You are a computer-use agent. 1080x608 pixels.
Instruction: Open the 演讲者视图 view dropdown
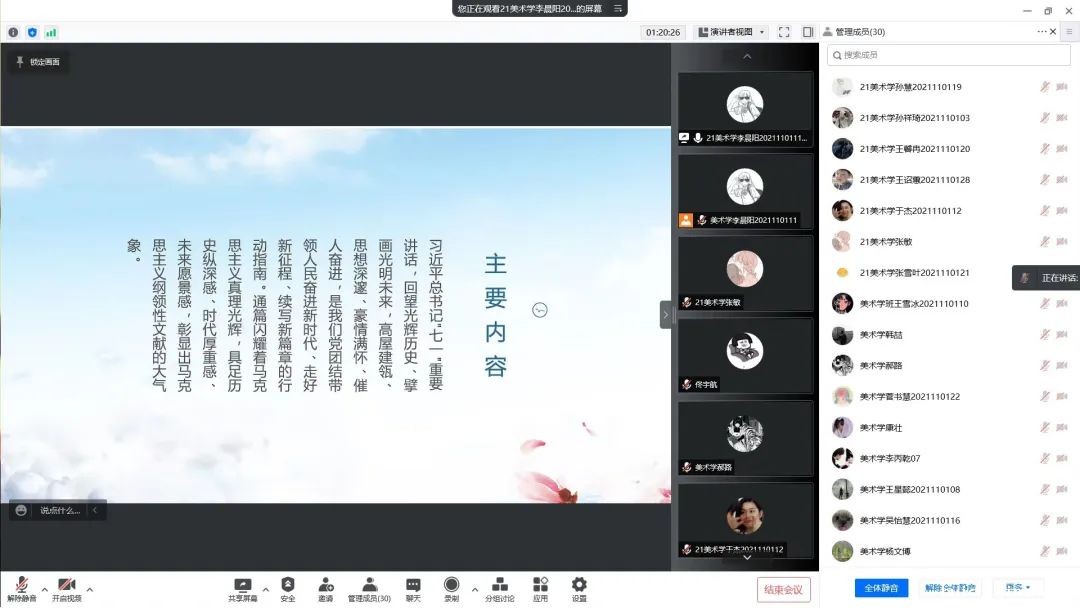pos(729,31)
